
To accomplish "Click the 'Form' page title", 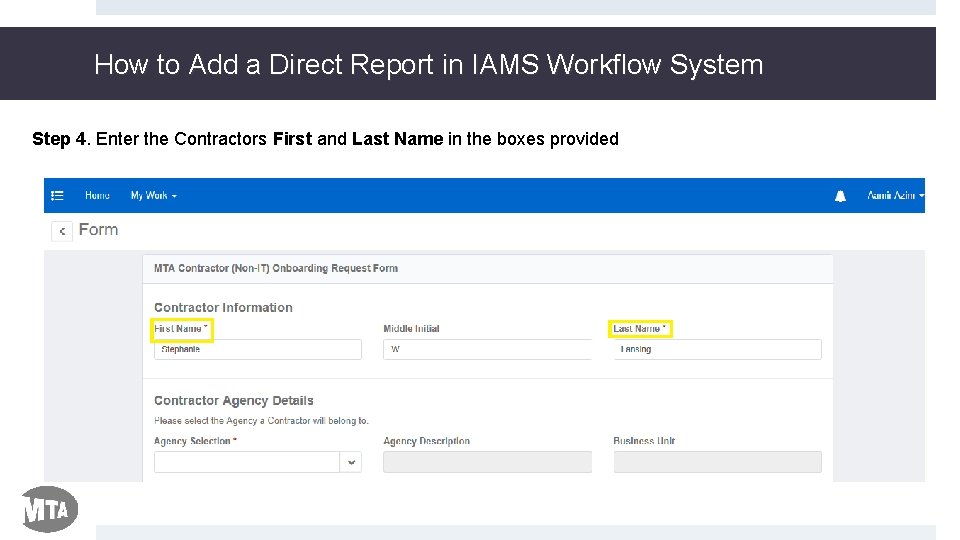I will tap(99, 230).
